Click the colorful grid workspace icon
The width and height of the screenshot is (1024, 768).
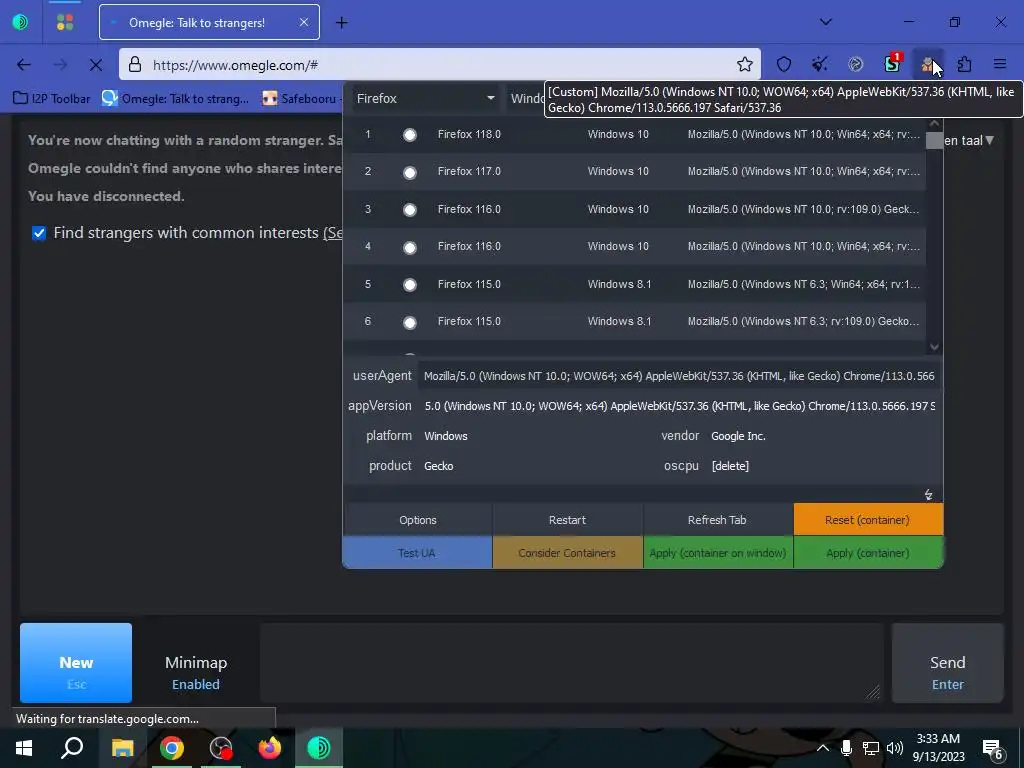coord(65,22)
